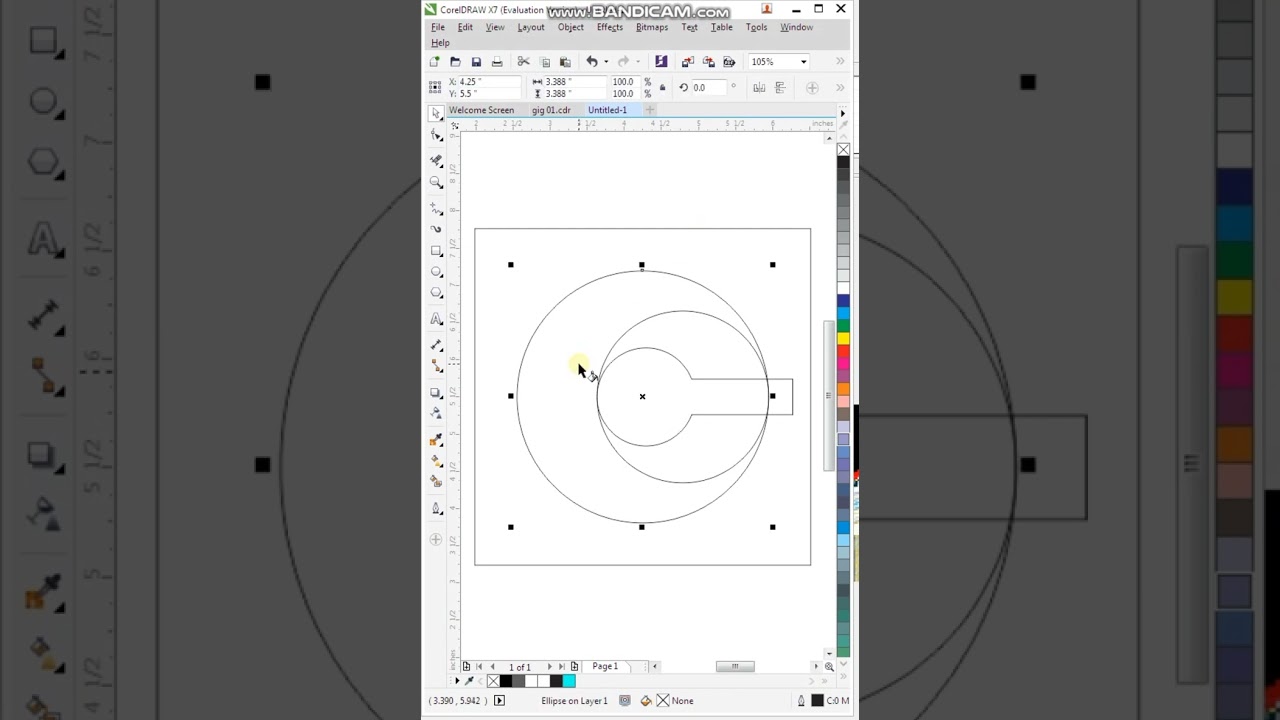Screen dimensions: 1280x720
Task: Click the Page 1 tab
Action: pos(605,666)
